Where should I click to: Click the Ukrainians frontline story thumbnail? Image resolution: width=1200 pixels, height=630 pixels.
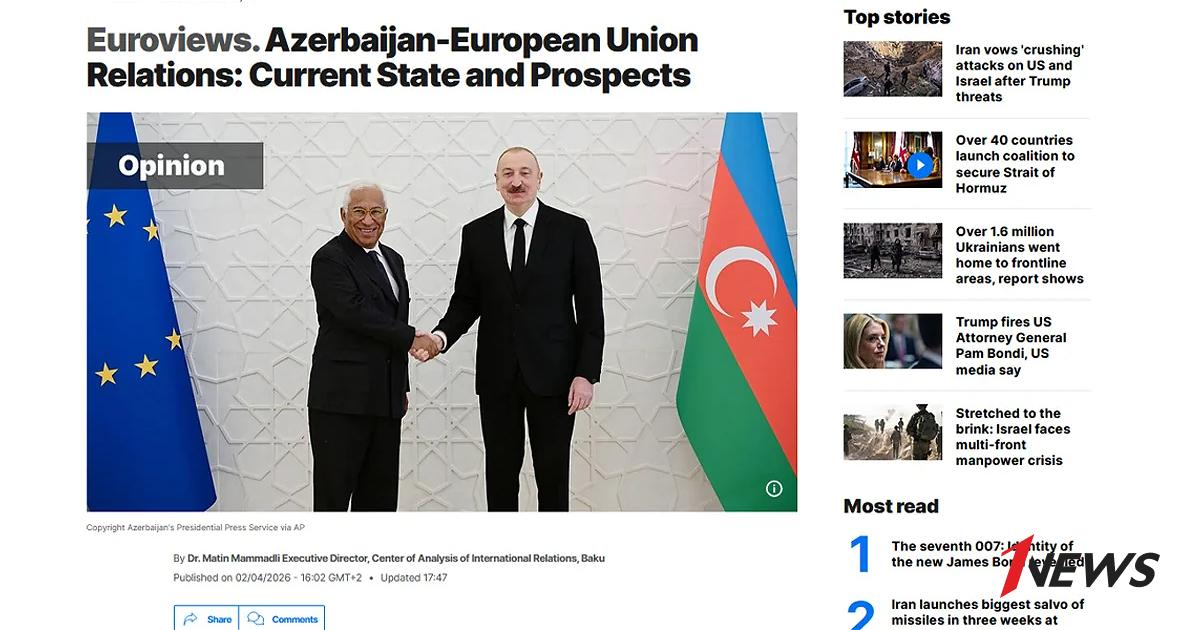point(893,250)
